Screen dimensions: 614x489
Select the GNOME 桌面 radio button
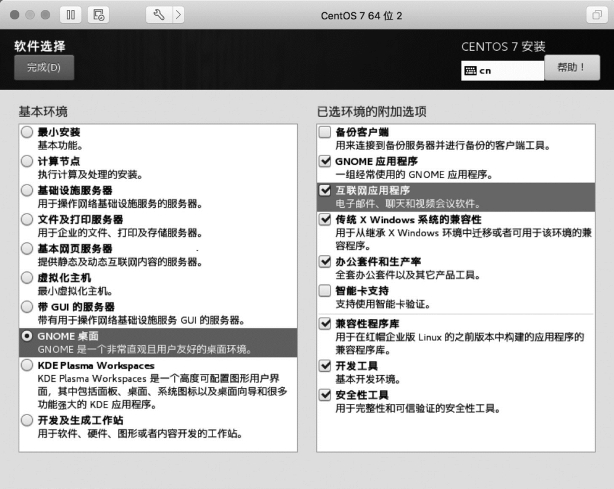27,336
